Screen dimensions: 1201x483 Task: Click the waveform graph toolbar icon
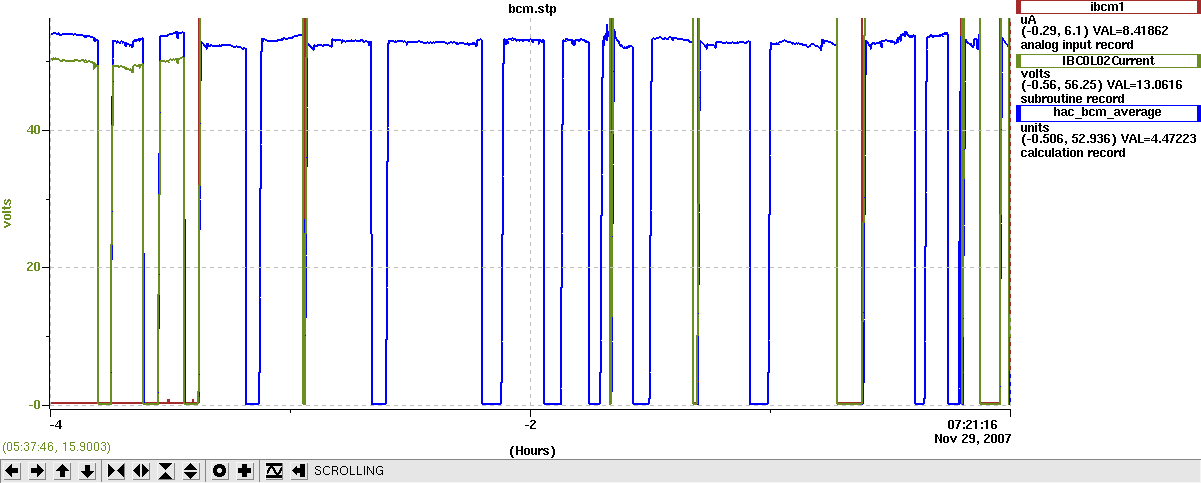click(274, 470)
